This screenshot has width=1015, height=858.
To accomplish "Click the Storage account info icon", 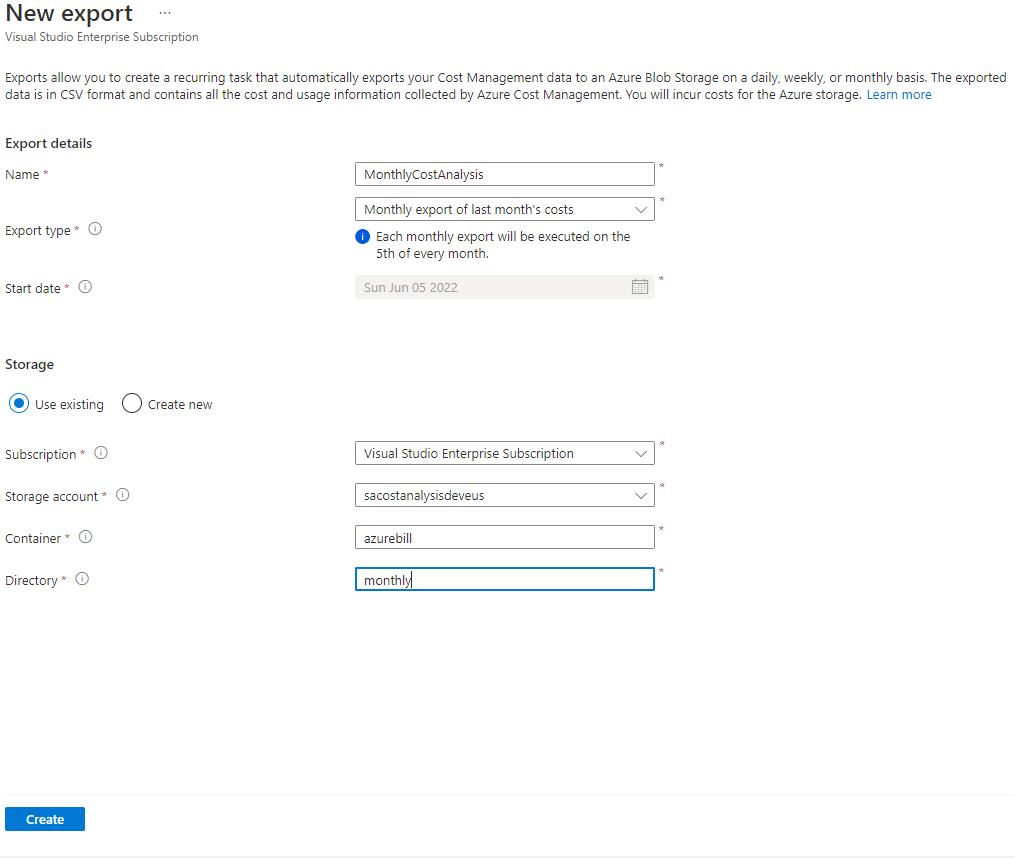I will pyautogui.click(x=122, y=495).
